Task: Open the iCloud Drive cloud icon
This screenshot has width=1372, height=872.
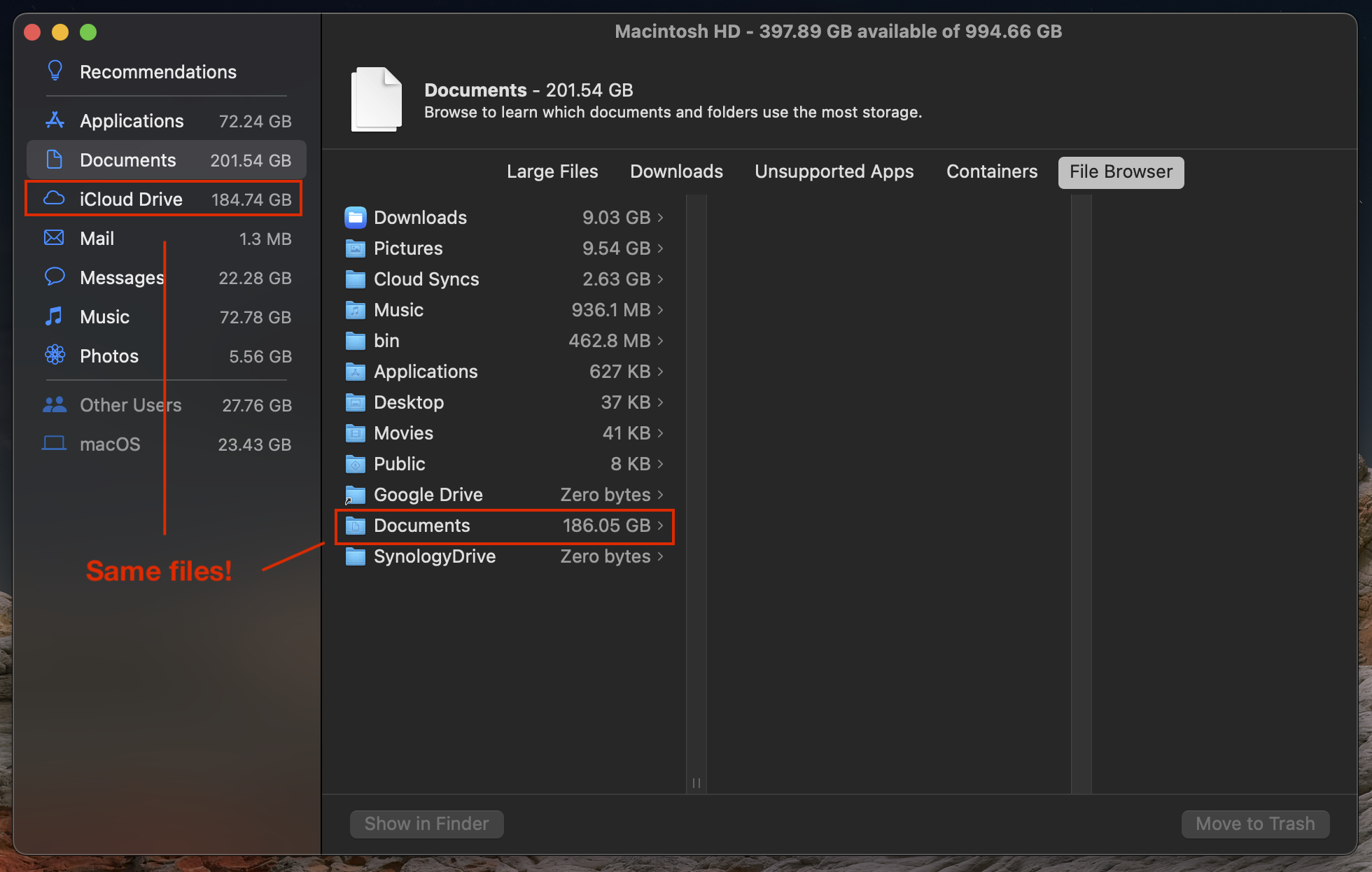Action: coord(54,199)
